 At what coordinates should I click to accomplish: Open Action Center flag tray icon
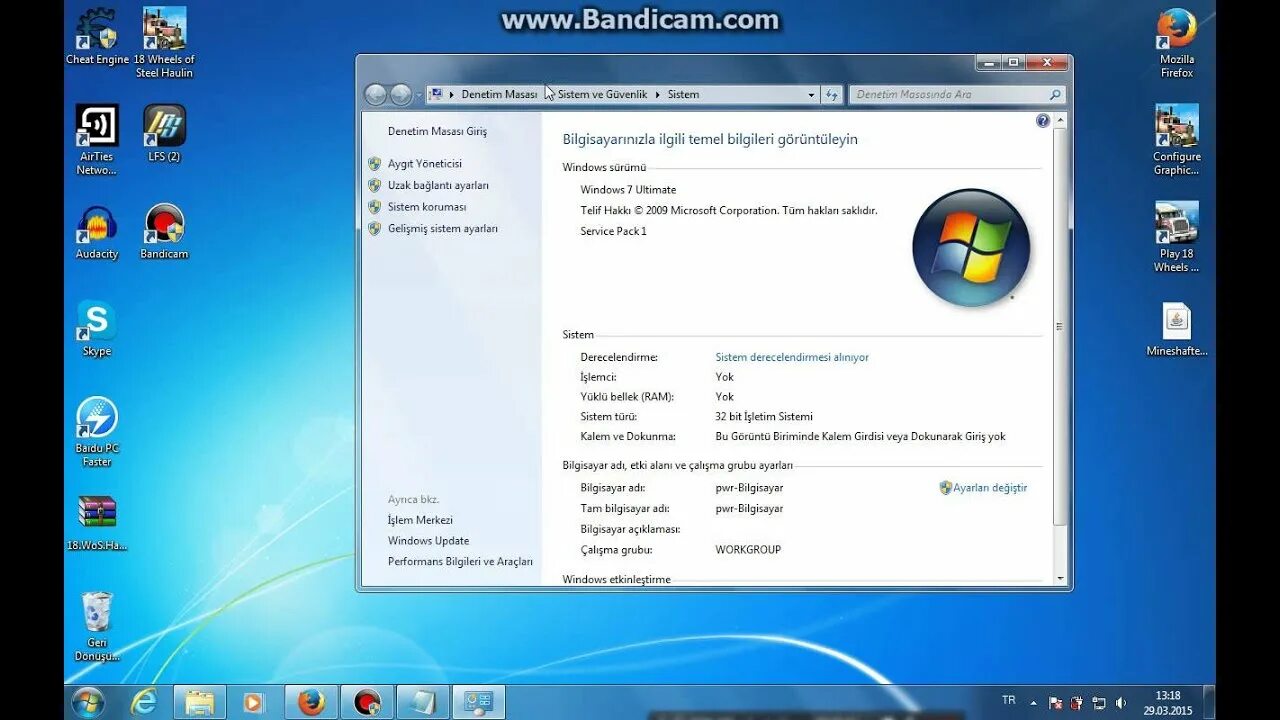pos(1055,703)
